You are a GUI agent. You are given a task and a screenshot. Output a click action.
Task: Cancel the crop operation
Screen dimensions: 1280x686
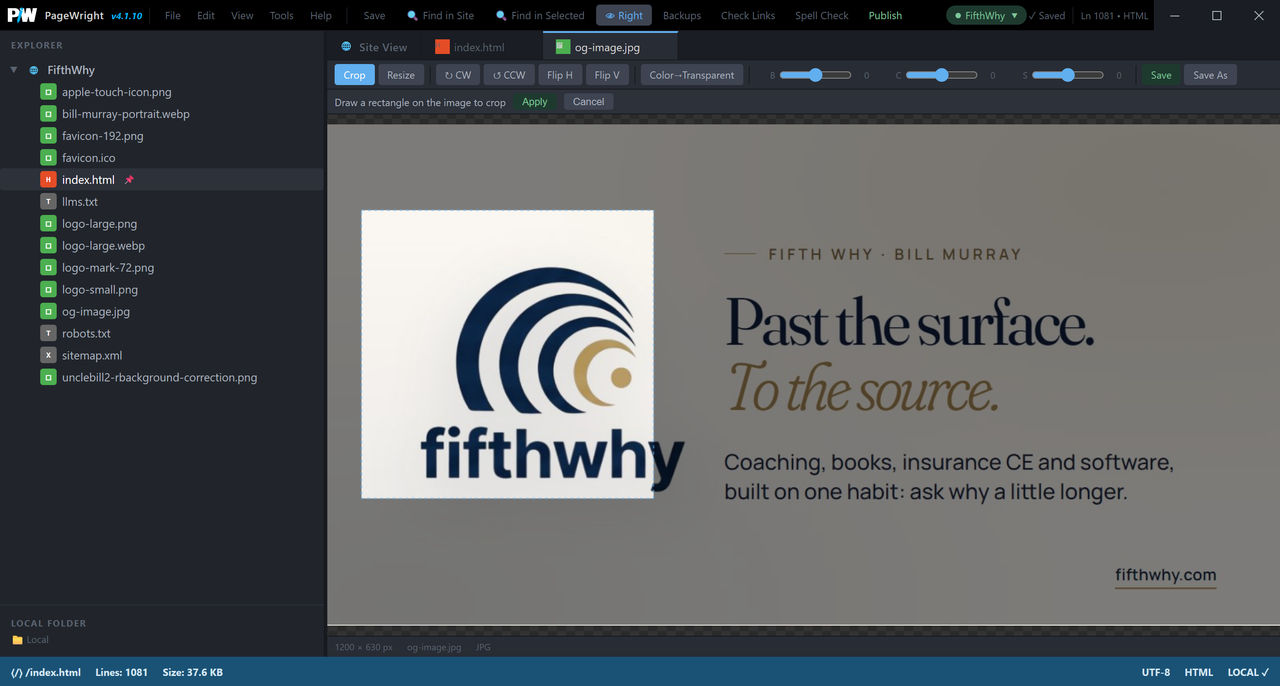(588, 102)
